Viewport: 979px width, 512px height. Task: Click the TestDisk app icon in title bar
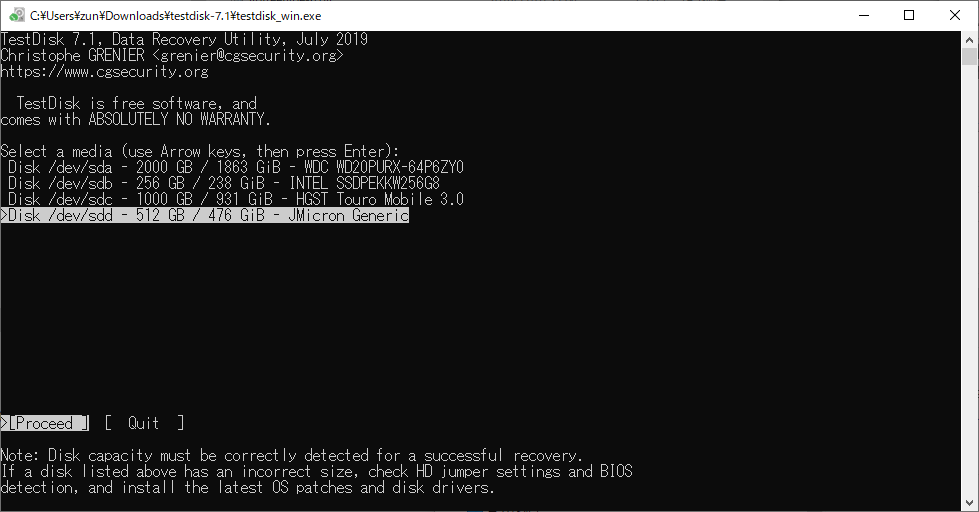pyautogui.click(x=17, y=16)
